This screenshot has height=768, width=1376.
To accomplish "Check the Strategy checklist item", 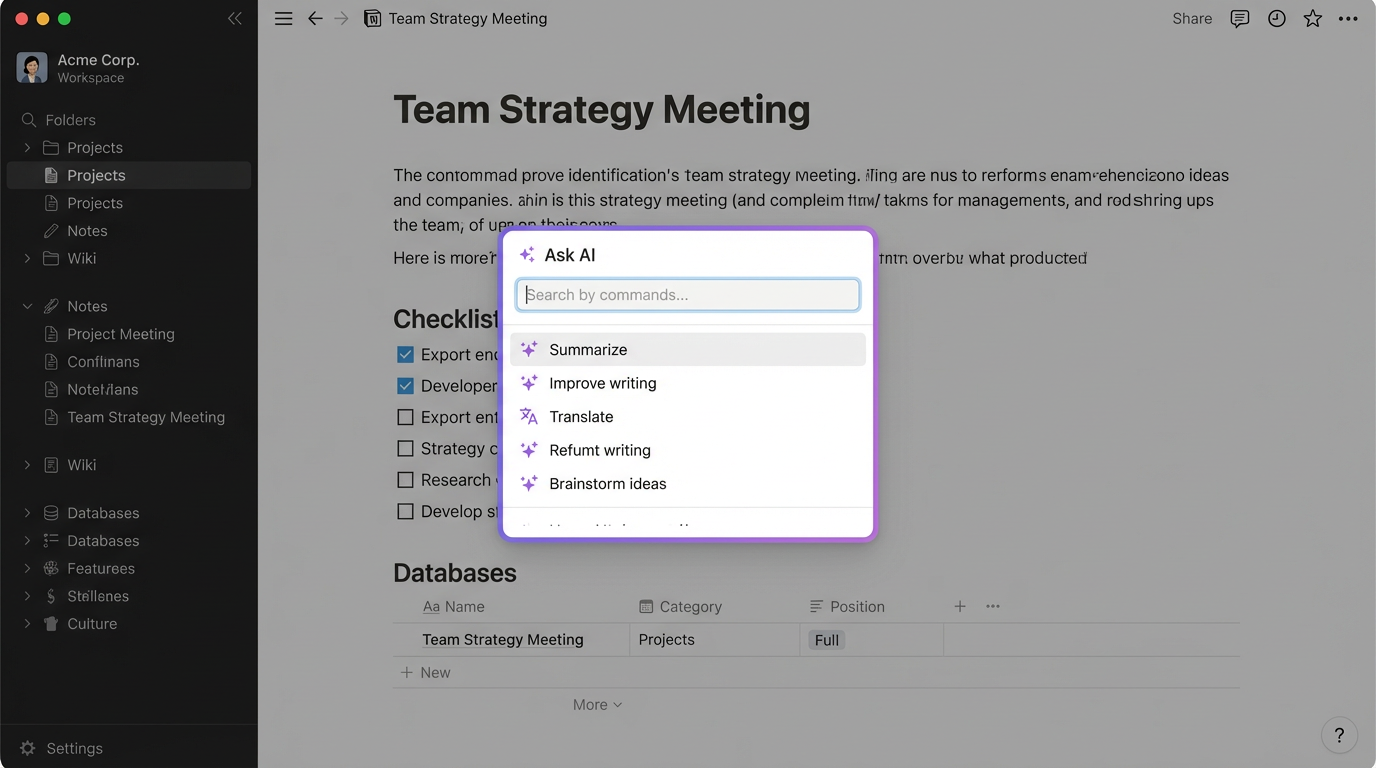I will click(405, 448).
